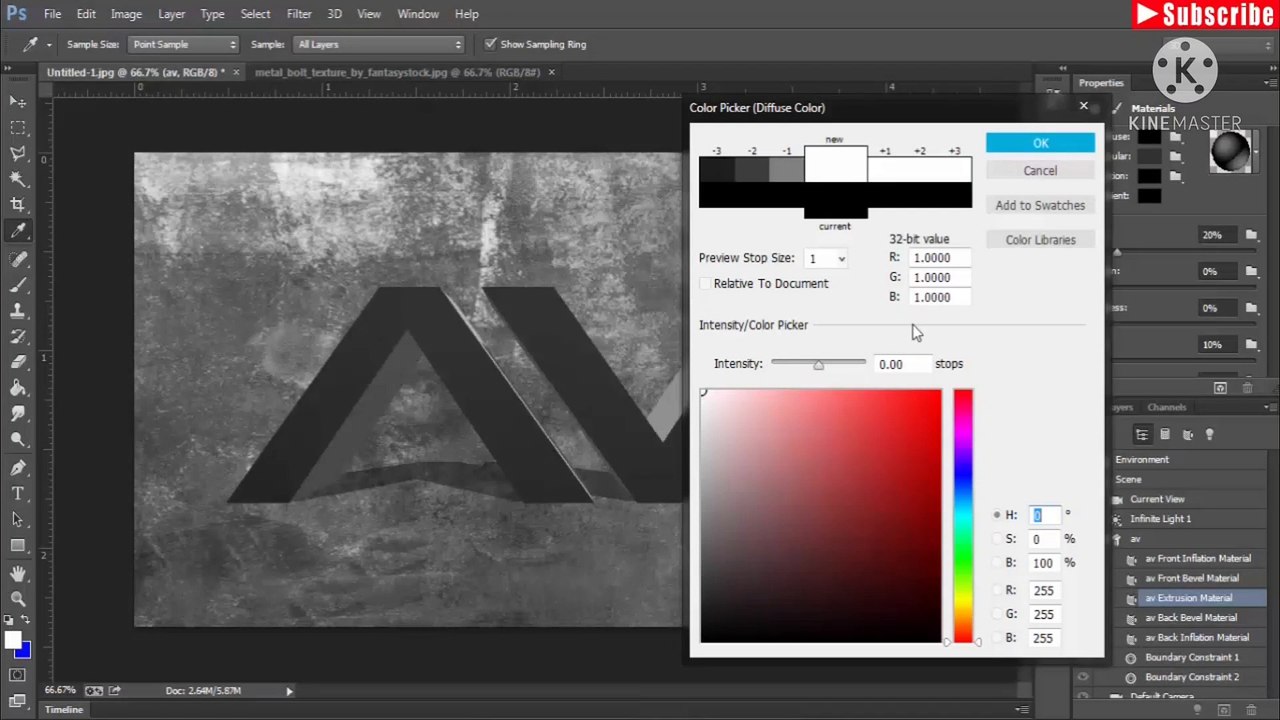Switch to metal_bolt_texture document tab
This screenshot has width=1280, height=720.
pyautogui.click(x=397, y=72)
